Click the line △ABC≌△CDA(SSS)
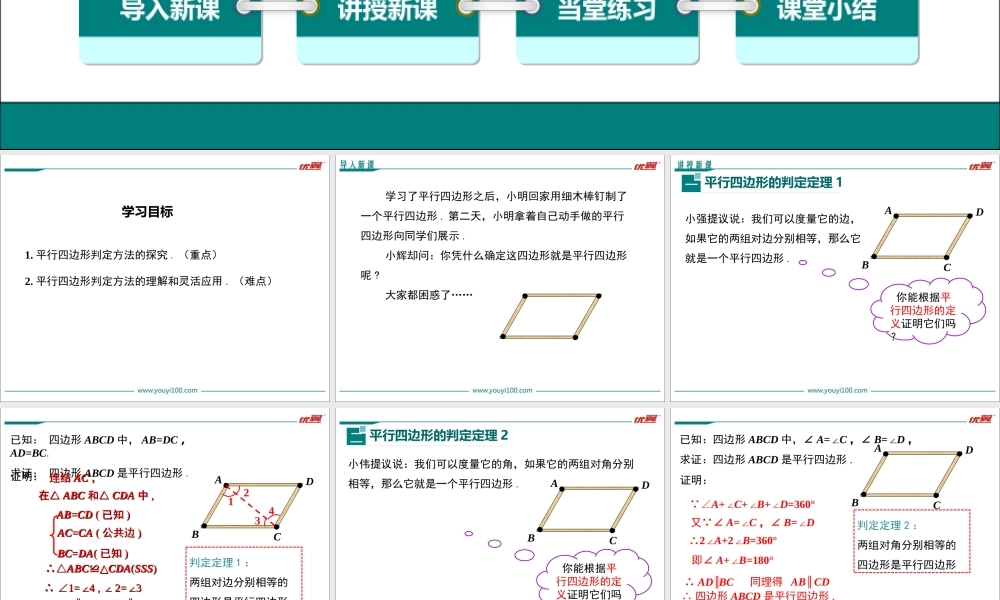Screen dimensions: 1000x600 (101, 569)
